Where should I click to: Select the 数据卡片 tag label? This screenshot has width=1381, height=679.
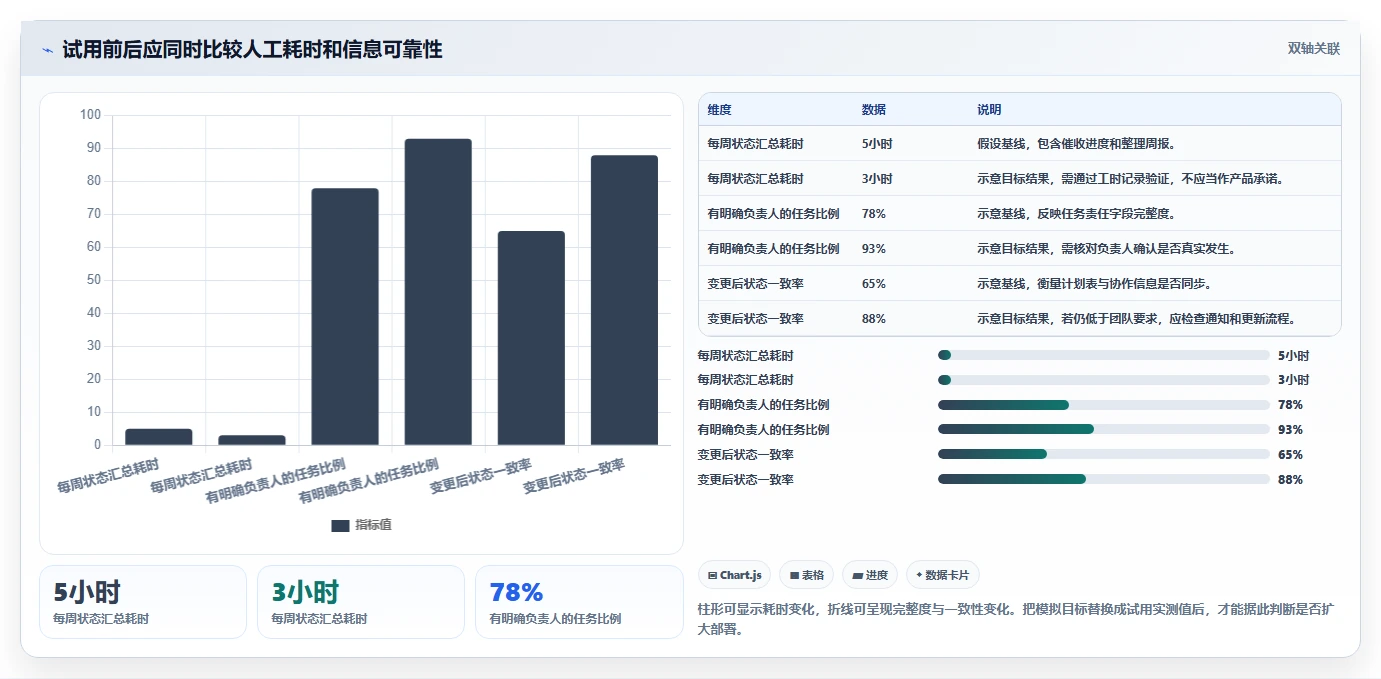coord(948,575)
